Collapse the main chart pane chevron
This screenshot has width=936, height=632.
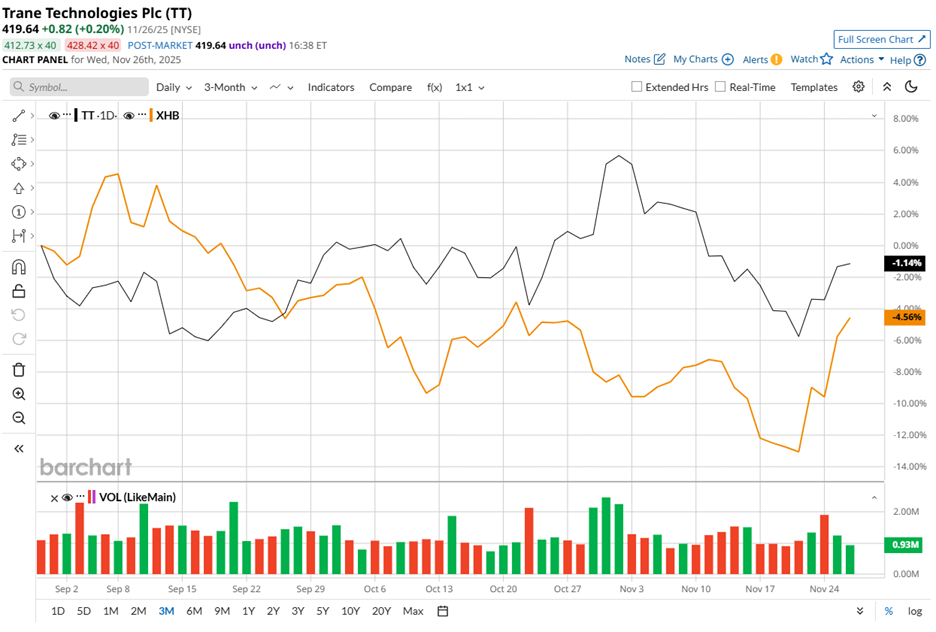click(874, 116)
